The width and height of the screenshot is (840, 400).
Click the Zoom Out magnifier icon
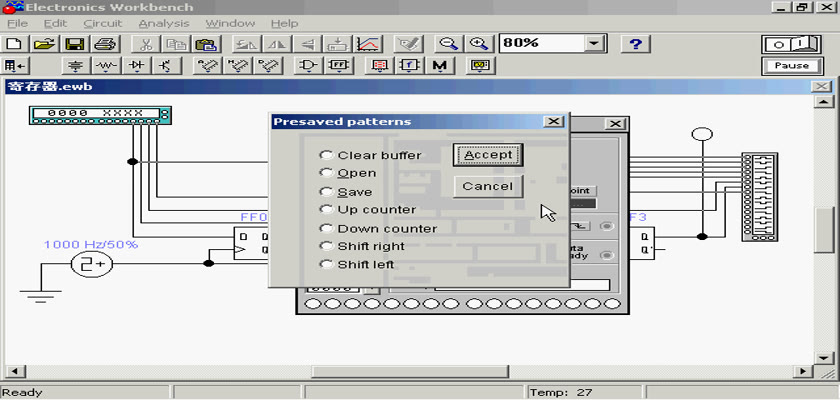[449, 44]
